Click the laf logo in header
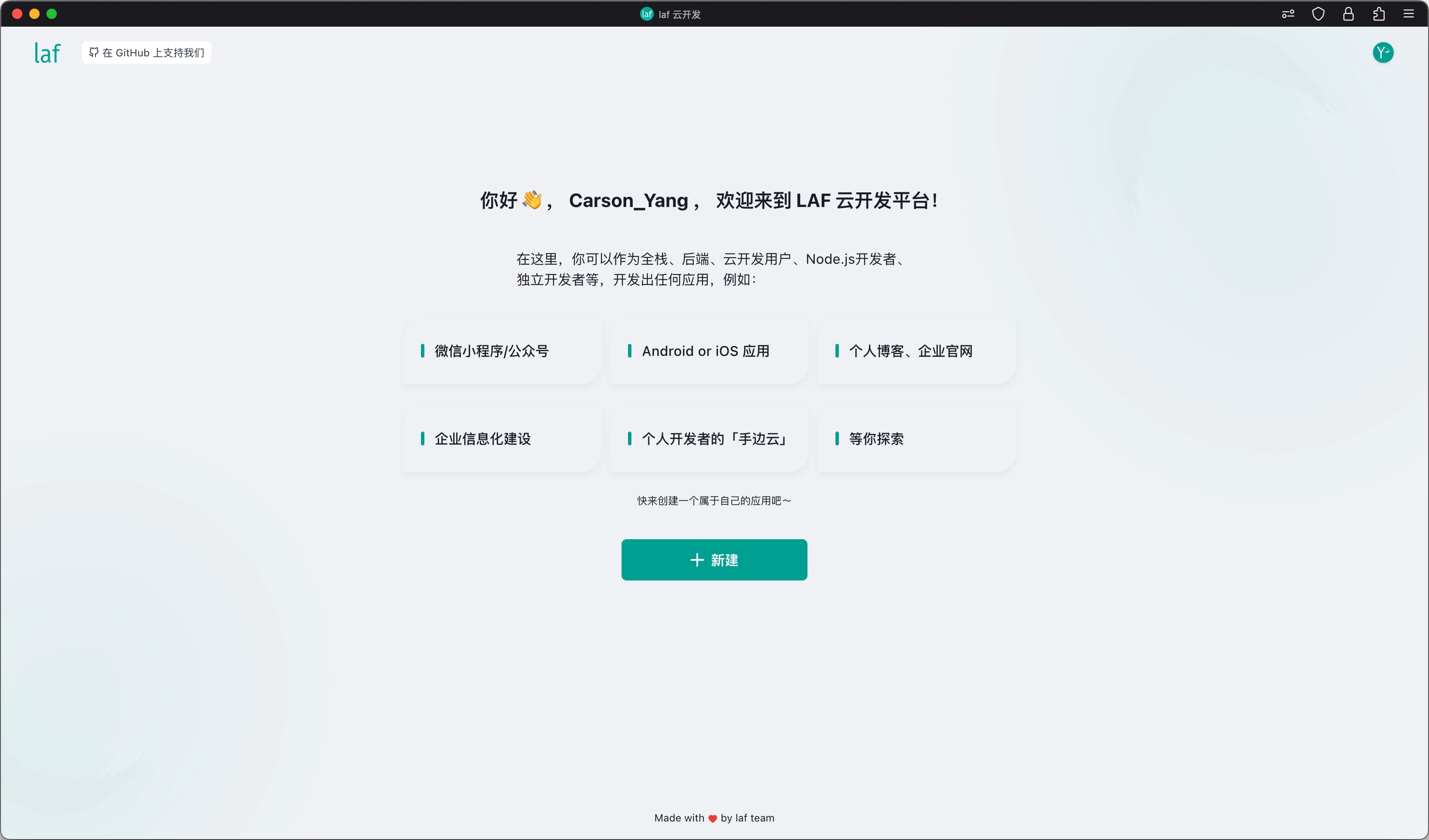The image size is (1429, 840). click(48, 52)
